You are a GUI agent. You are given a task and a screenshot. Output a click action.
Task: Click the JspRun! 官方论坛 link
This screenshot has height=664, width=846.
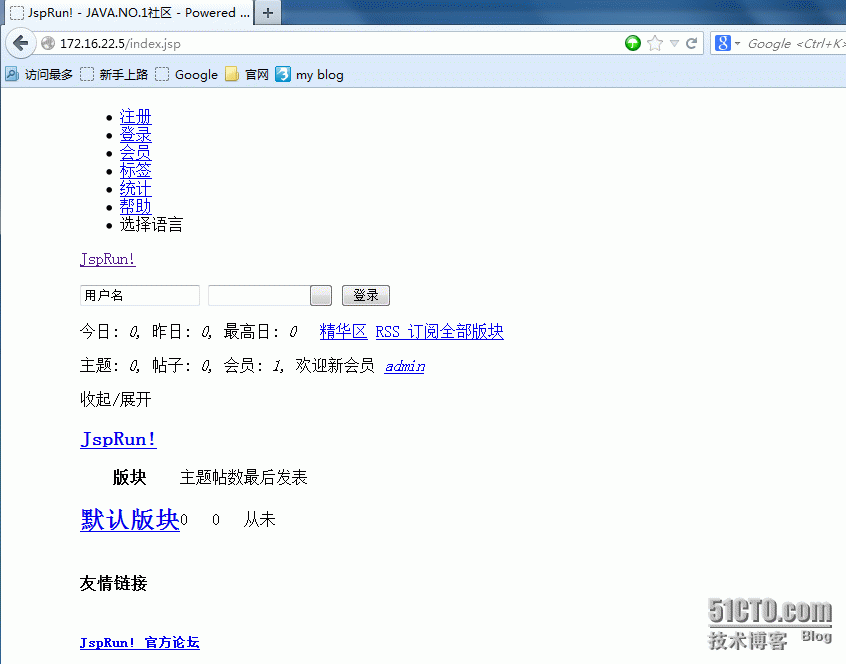(x=140, y=642)
